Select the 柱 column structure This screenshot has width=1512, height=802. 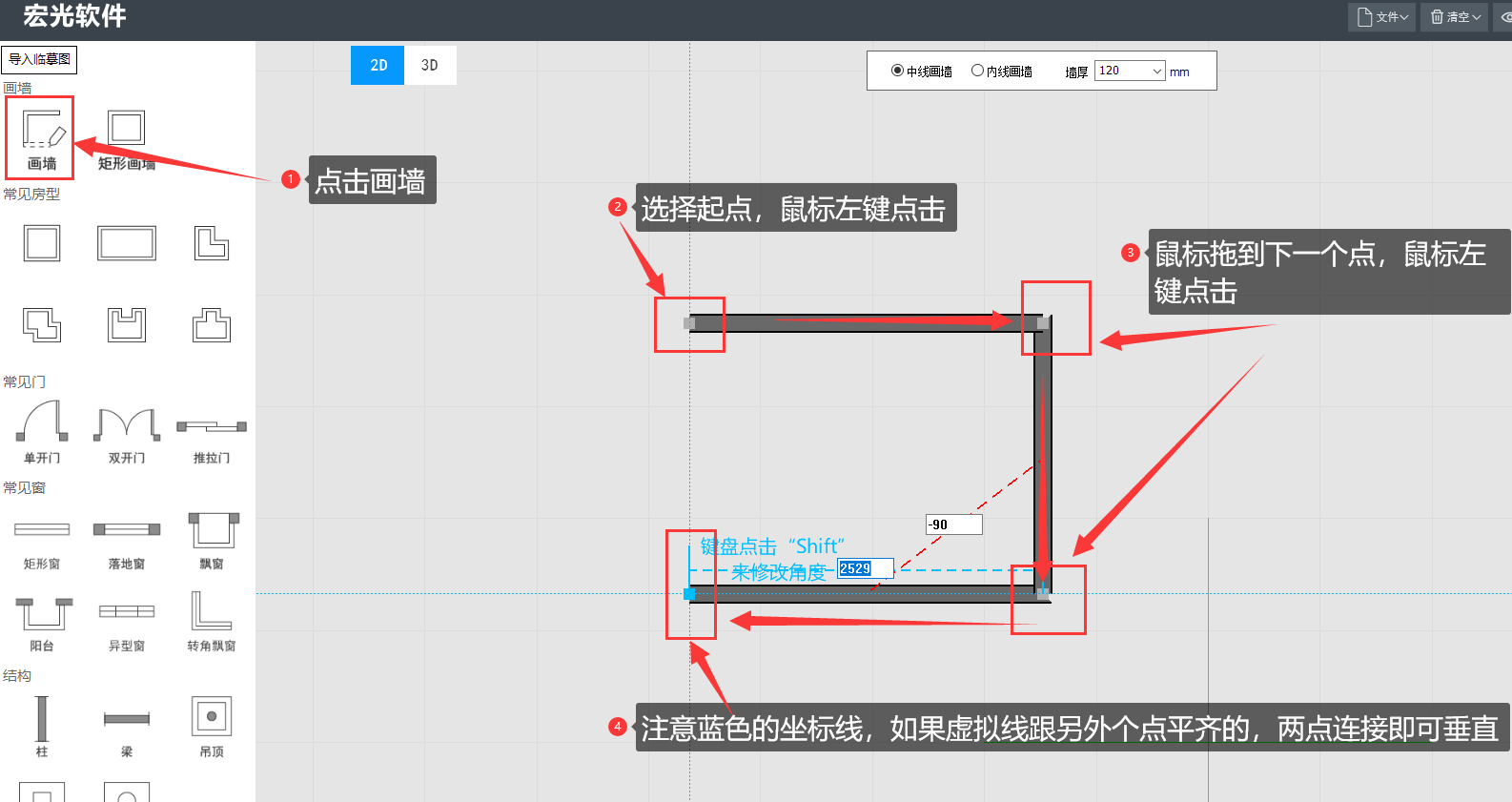pos(42,727)
